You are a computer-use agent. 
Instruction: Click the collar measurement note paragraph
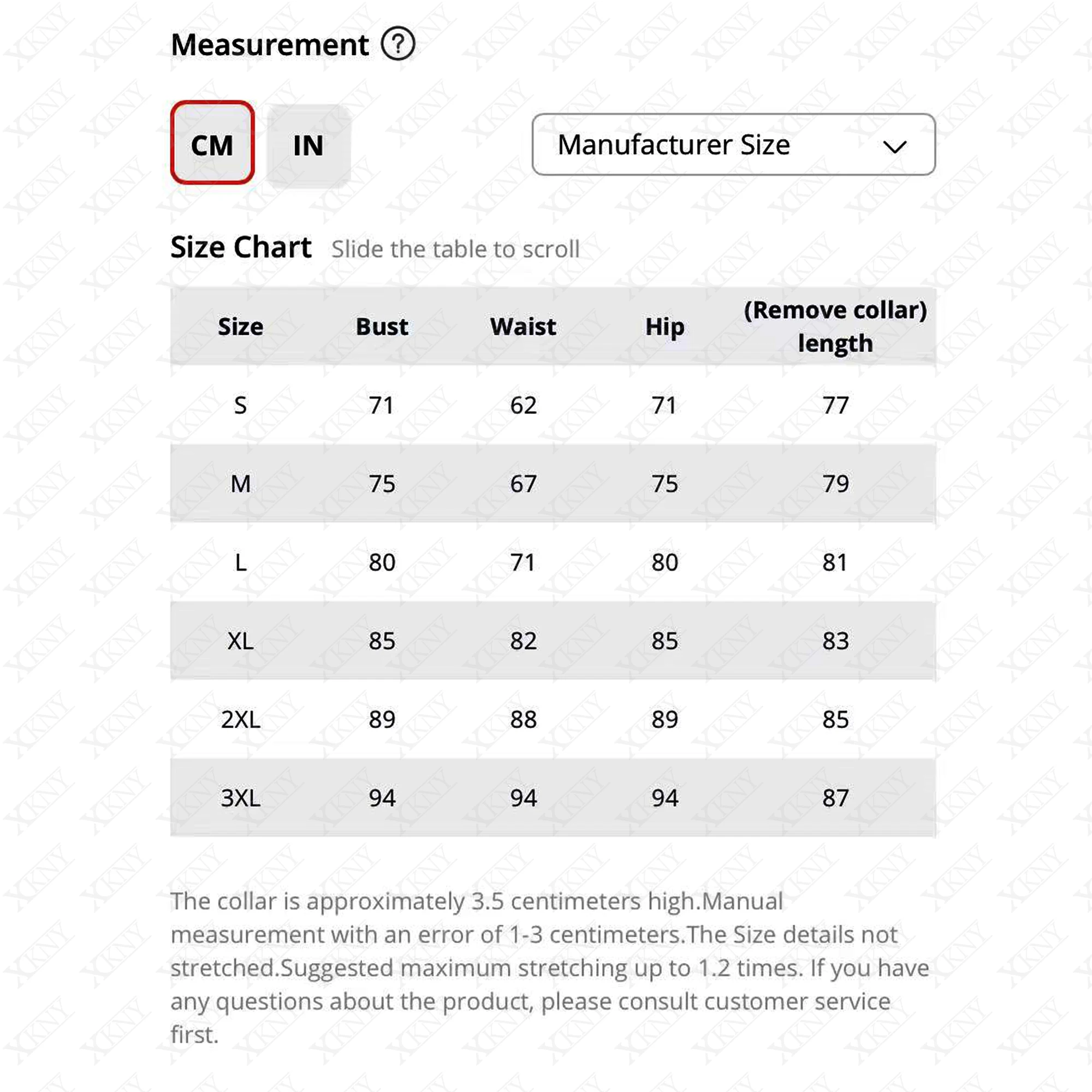pos(549,968)
